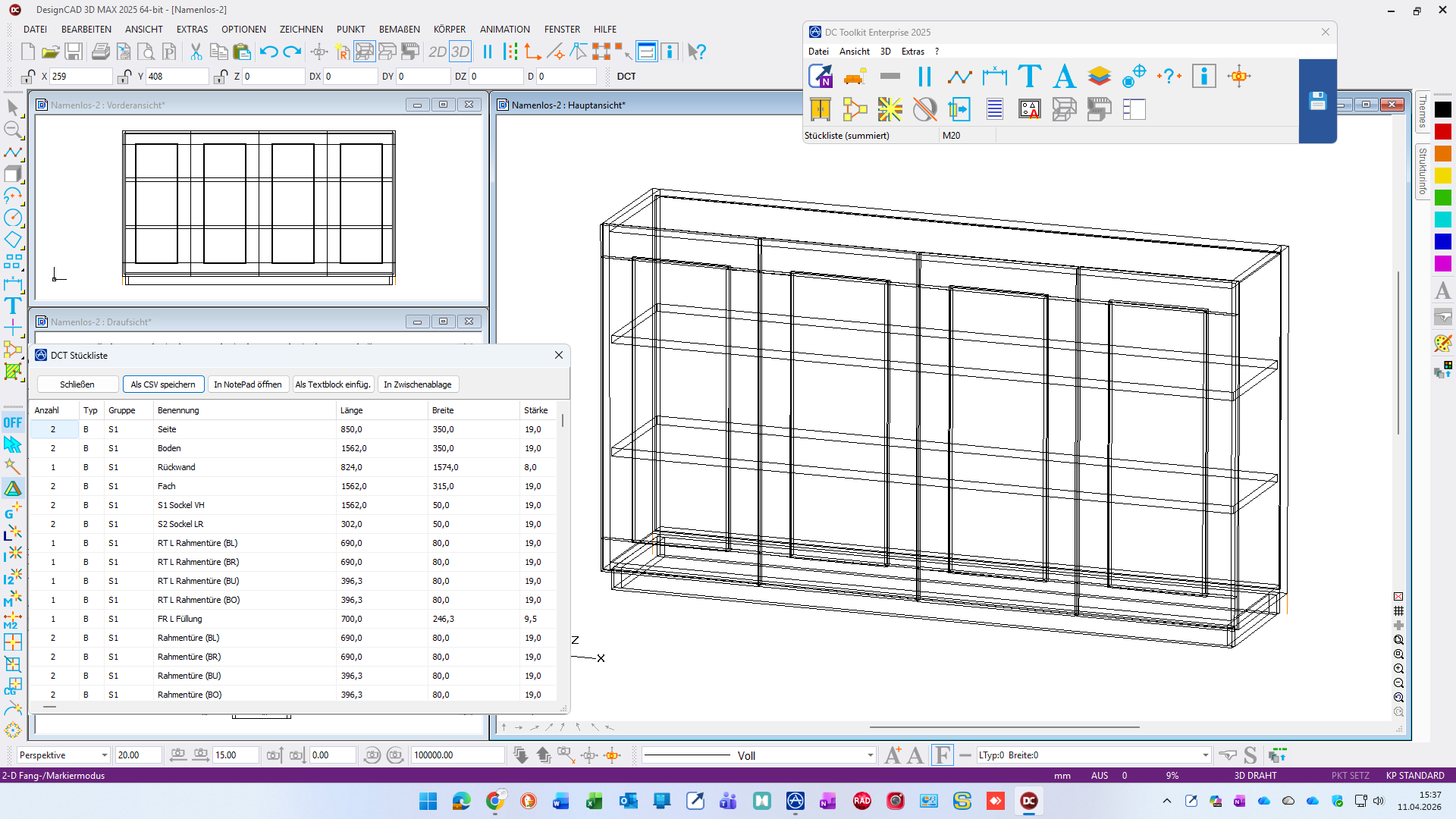Open the Perspektive view dropdown
This screenshot has width=1456, height=819.
(x=104, y=755)
